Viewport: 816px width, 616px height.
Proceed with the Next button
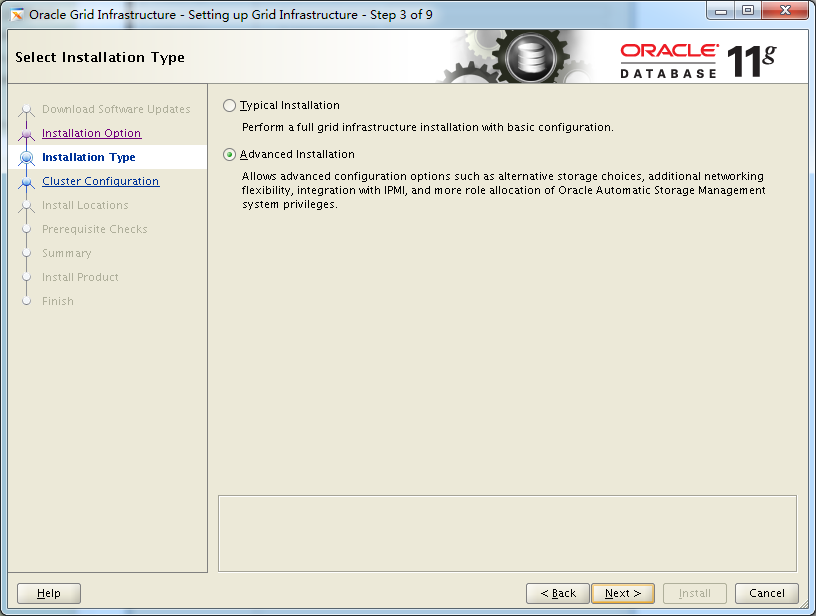pyautogui.click(x=623, y=593)
